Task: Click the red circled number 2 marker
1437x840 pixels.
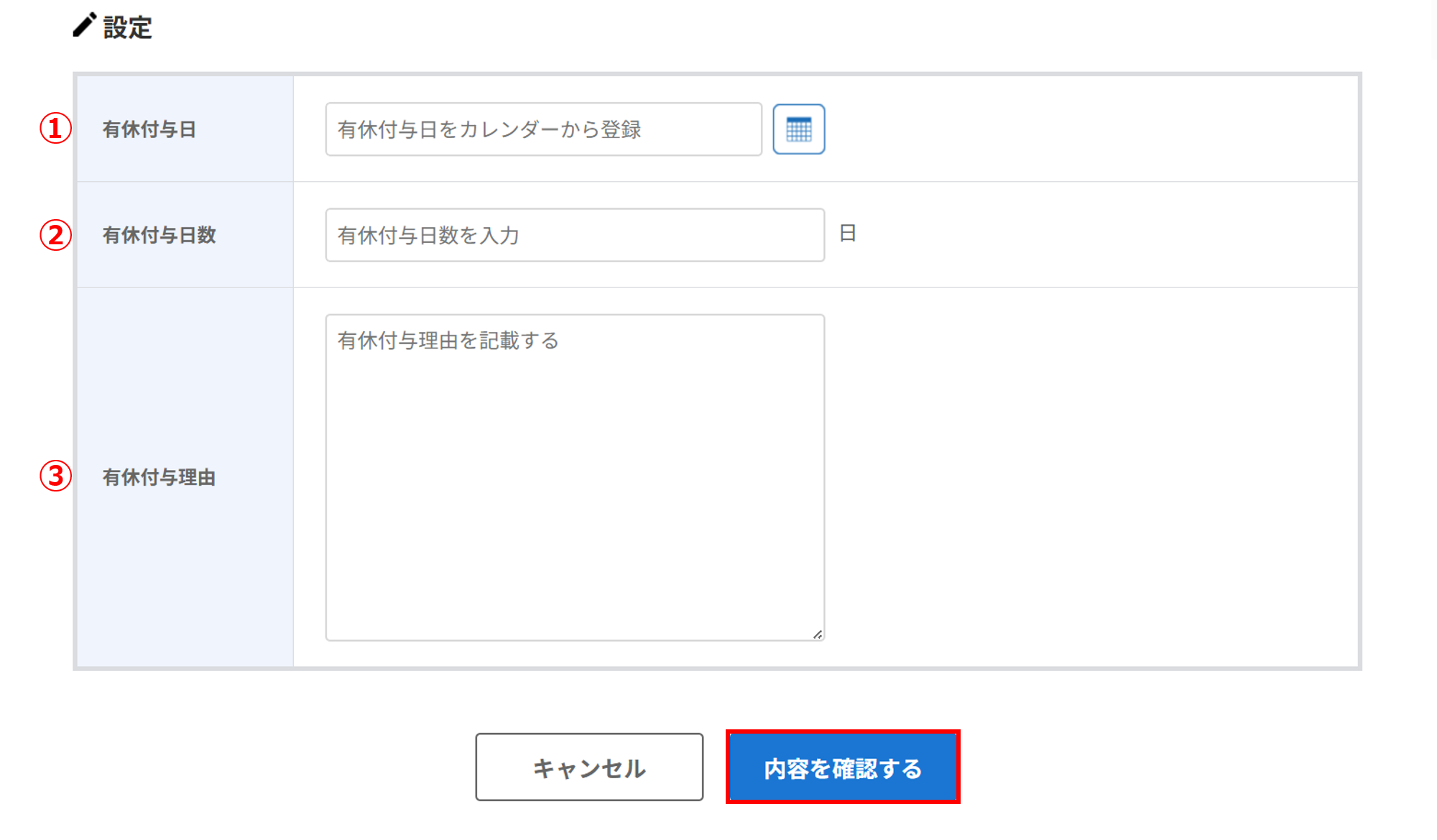Action: point(55,235)
